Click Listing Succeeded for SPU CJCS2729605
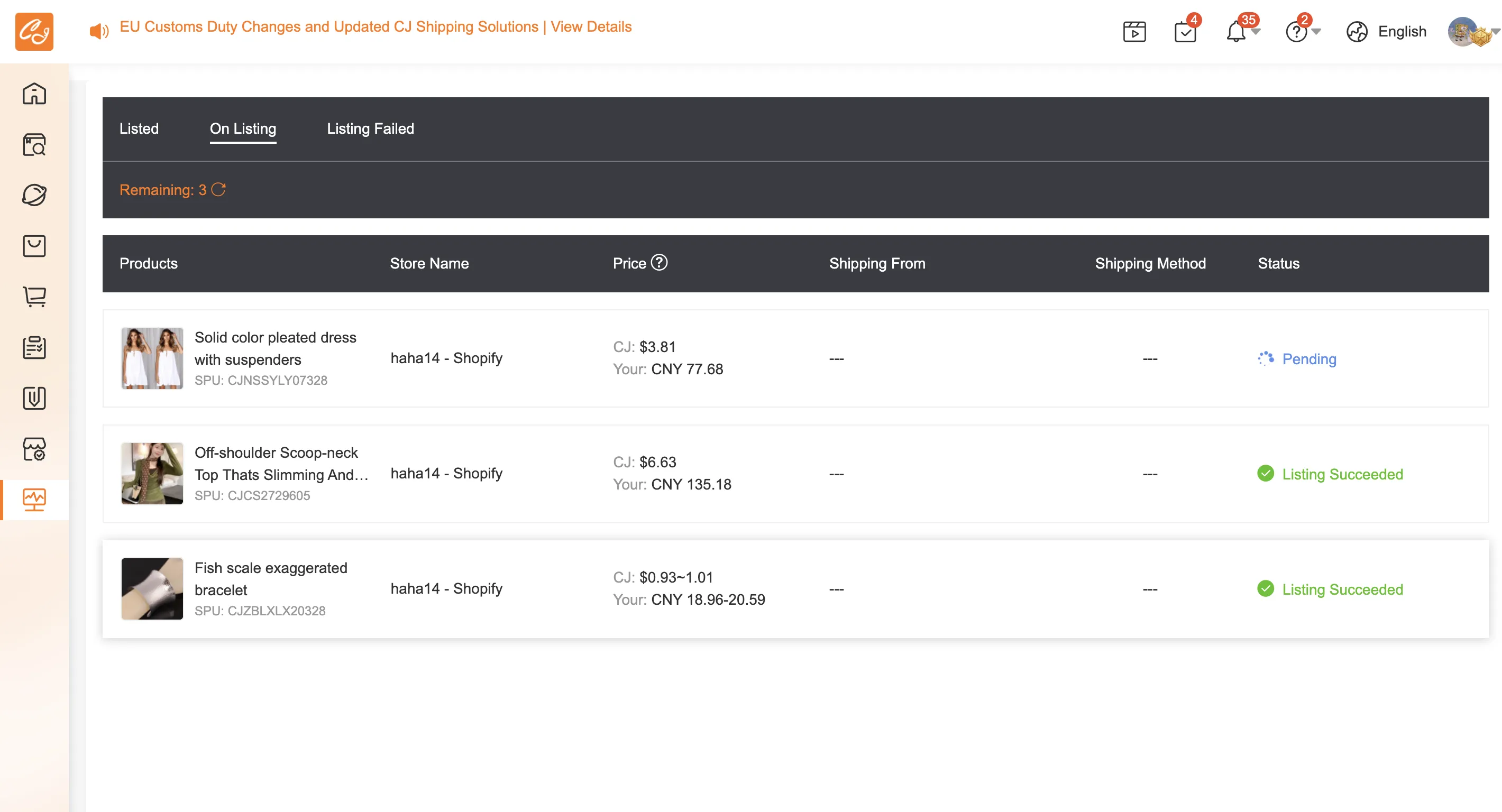 tap(1342, 474)
